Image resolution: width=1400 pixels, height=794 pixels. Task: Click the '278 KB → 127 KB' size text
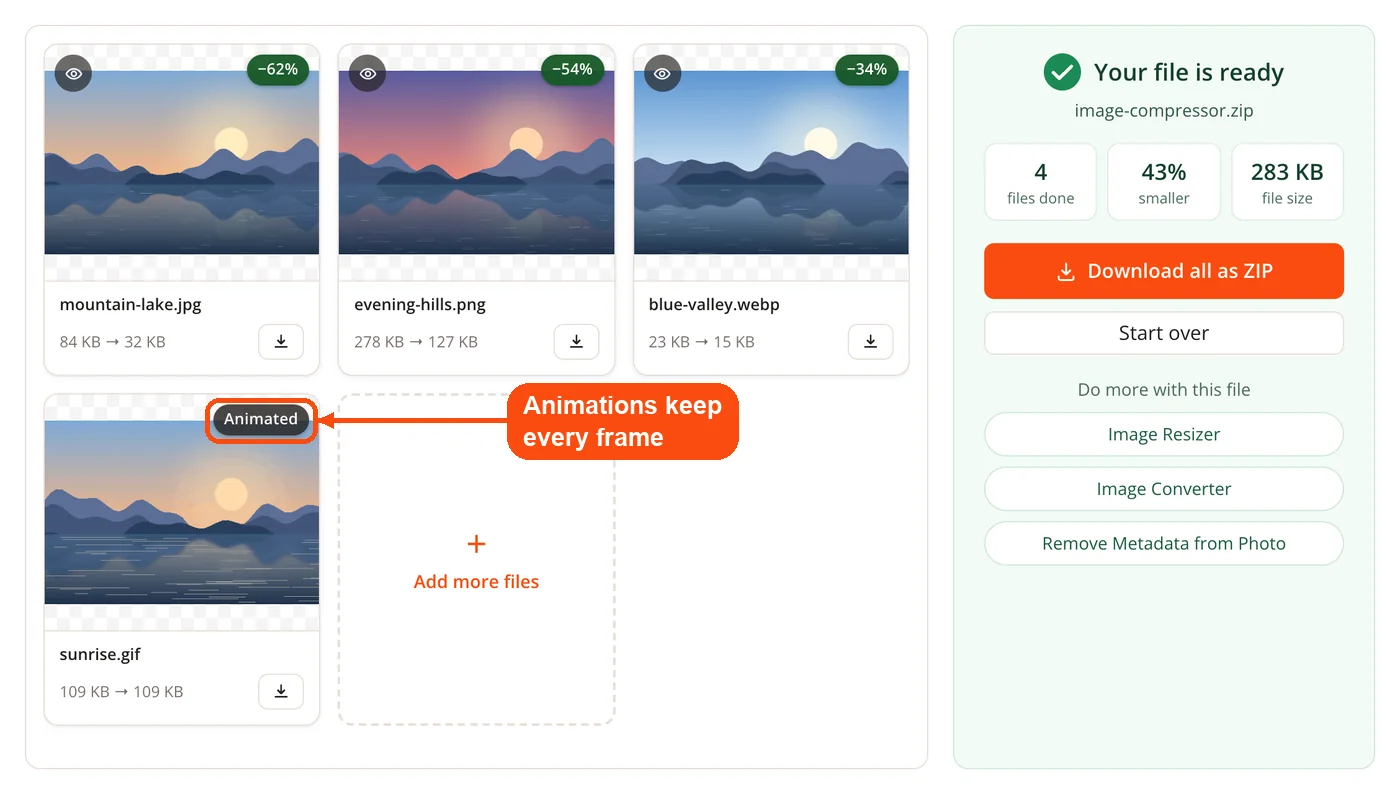pyautogui.click(x=416, y=342)
